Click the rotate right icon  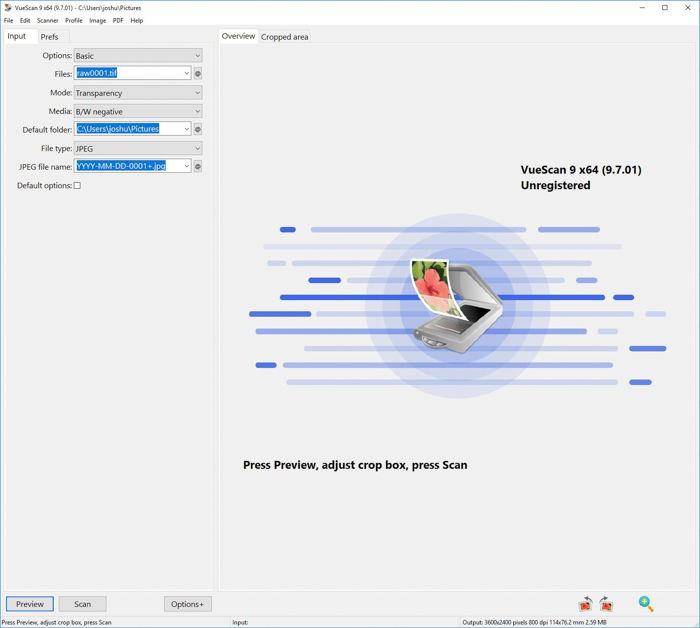point(606,603)
